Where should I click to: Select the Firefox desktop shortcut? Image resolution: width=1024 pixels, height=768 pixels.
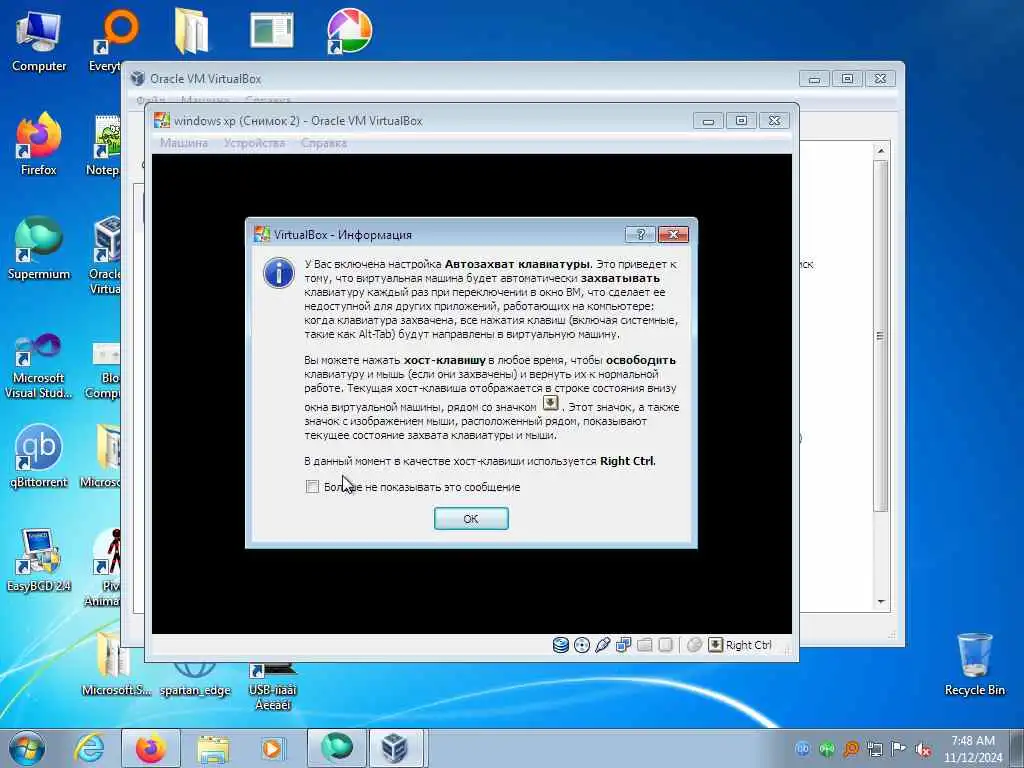pyautogui.click(x=39, y=144)
